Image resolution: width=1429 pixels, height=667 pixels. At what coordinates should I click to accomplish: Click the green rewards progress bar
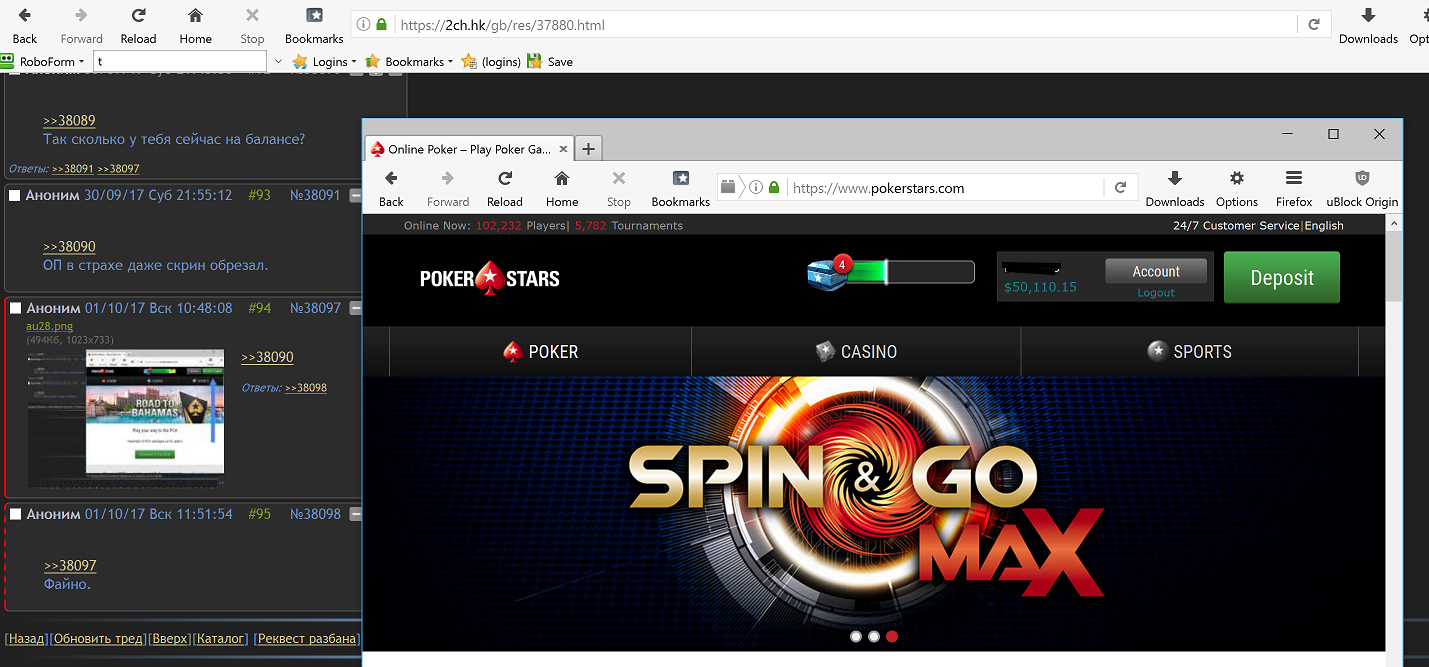[910, 272]
